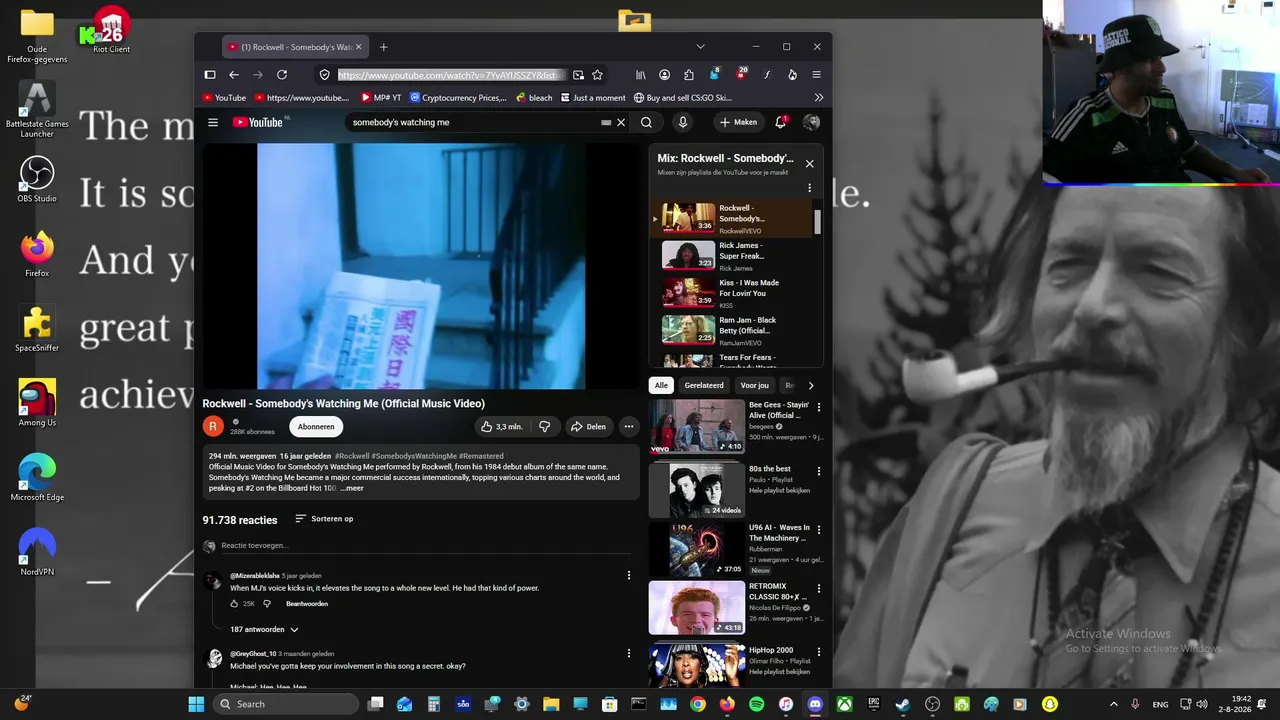The height and width of the screenshot is (720, 1280).
Task: Open the Rockwell channel avatar
Action: coord(213,427)
